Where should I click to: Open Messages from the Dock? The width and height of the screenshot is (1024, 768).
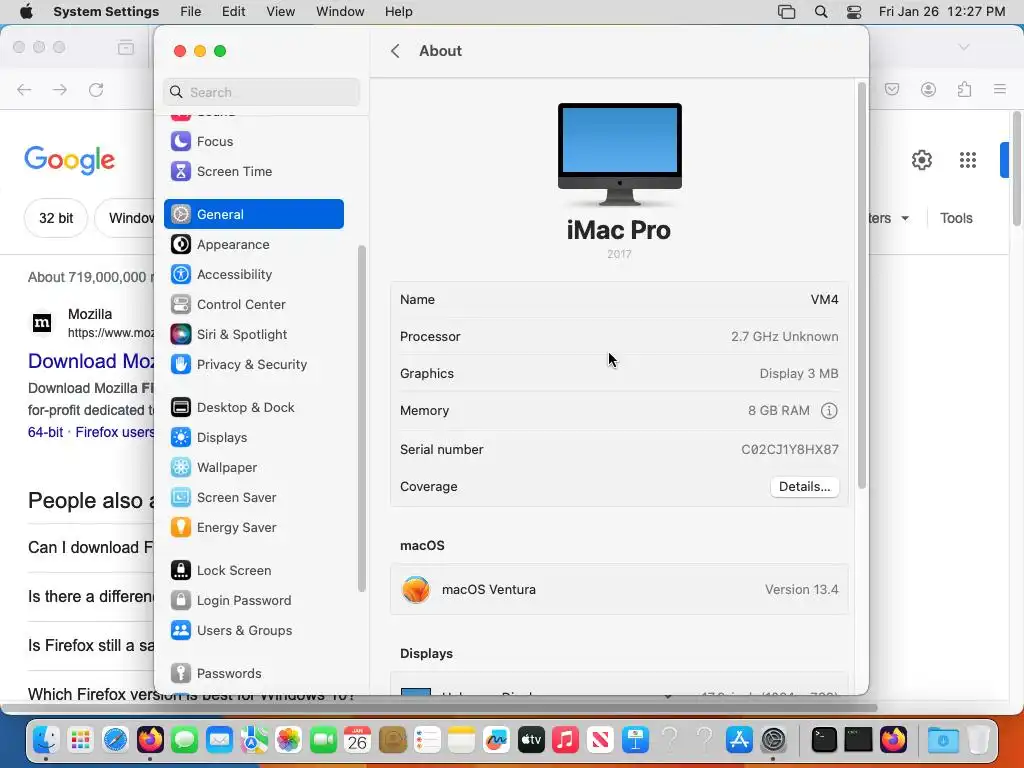[x=185, y=740]
